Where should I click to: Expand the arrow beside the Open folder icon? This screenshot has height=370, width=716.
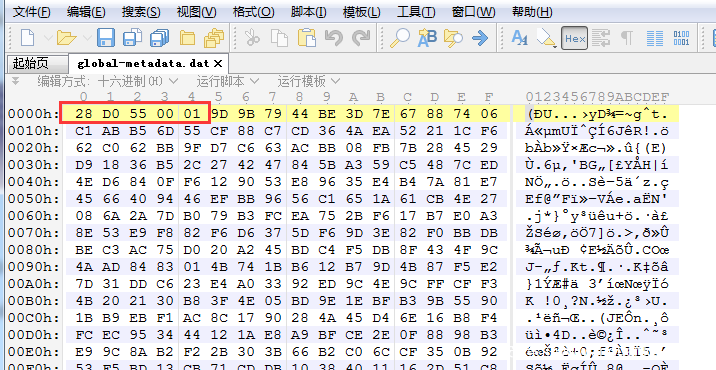pos(87,38)
